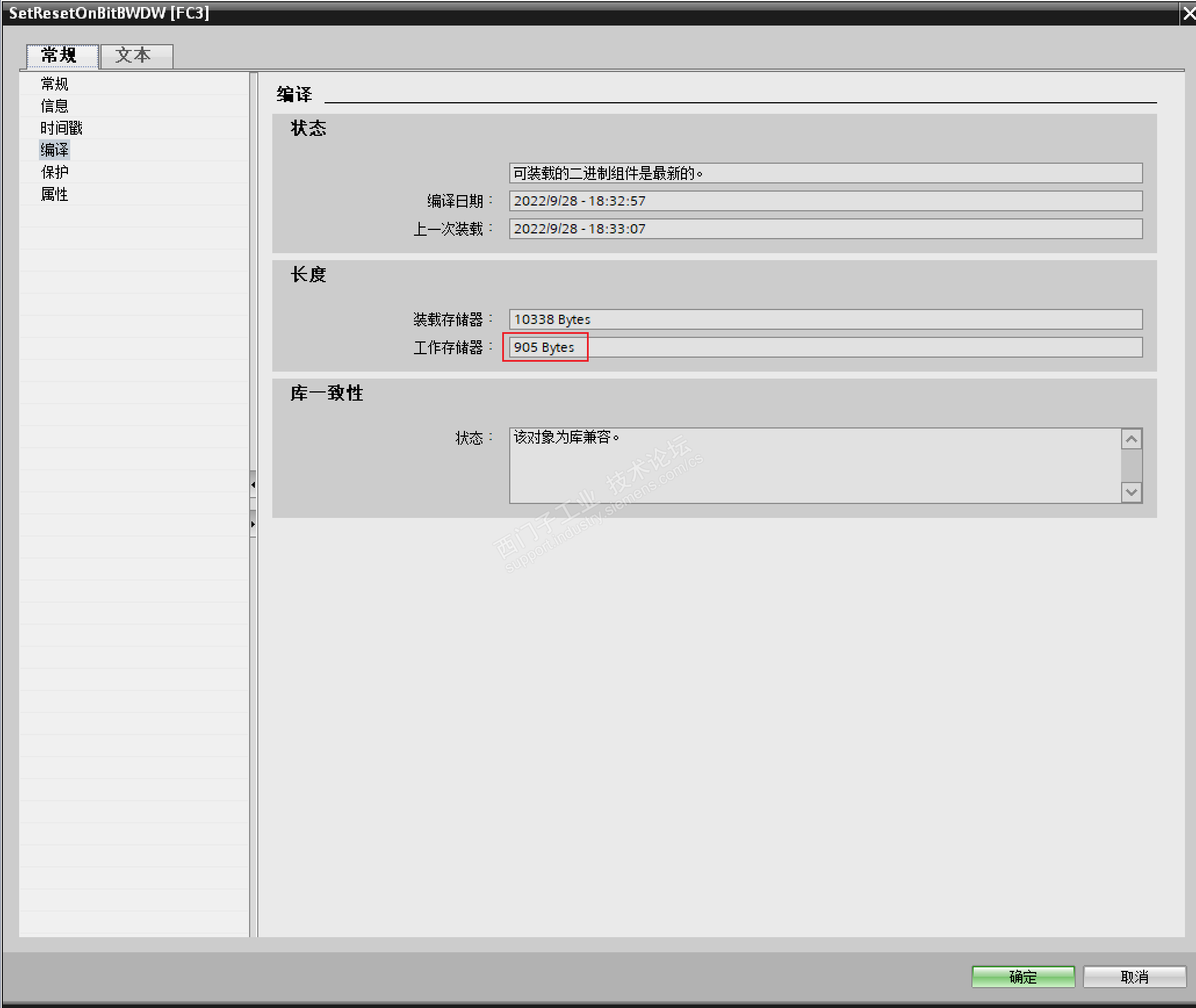Expand navigation pane with right arrow
1196x1008 pixels.
(x=253, y=524)
